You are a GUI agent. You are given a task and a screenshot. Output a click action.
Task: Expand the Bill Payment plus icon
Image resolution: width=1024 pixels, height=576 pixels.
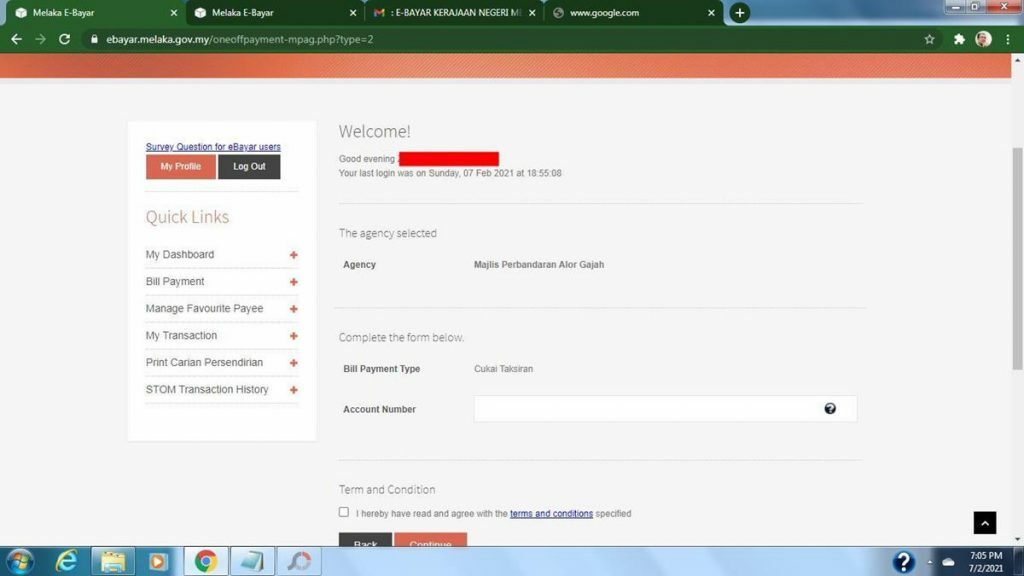tap(293, 282)
